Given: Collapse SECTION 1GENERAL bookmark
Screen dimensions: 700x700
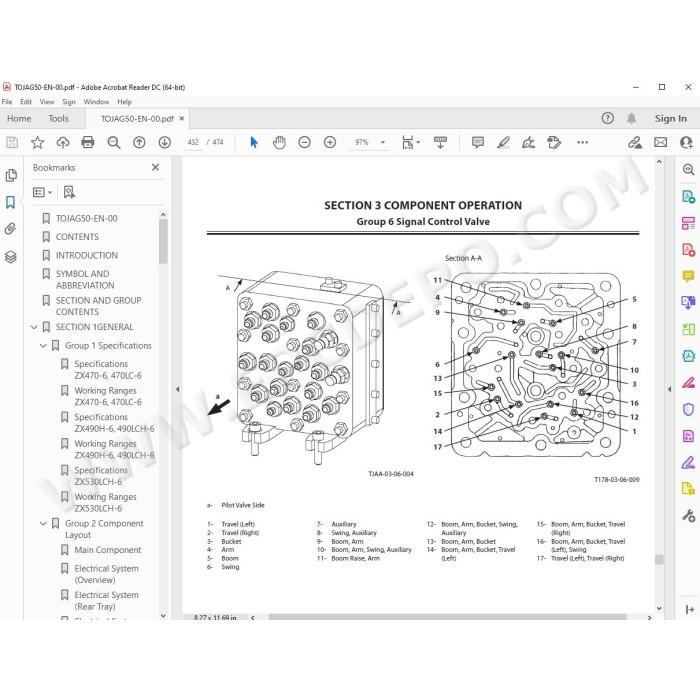Looking at the screenshot, I should (34, 327).
